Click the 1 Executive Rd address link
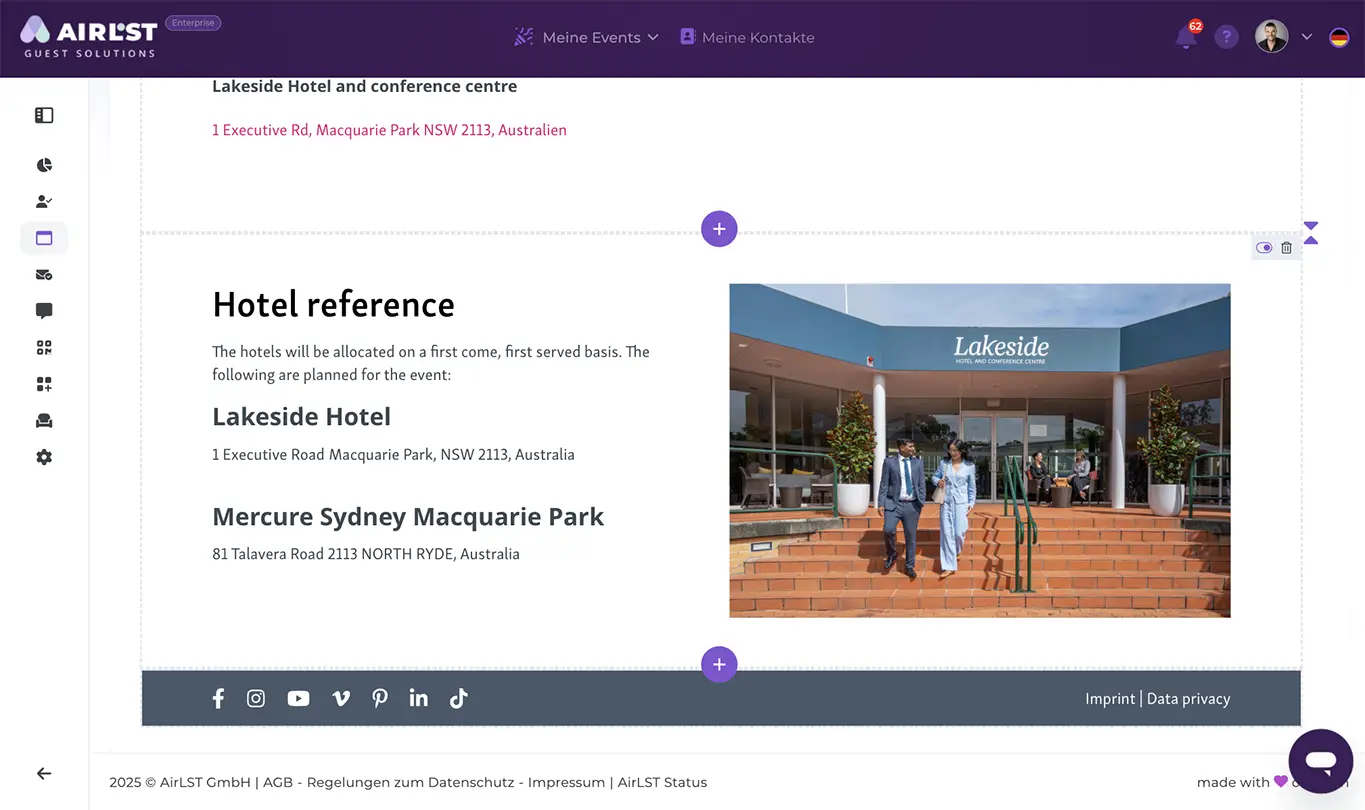 (389, 130)
